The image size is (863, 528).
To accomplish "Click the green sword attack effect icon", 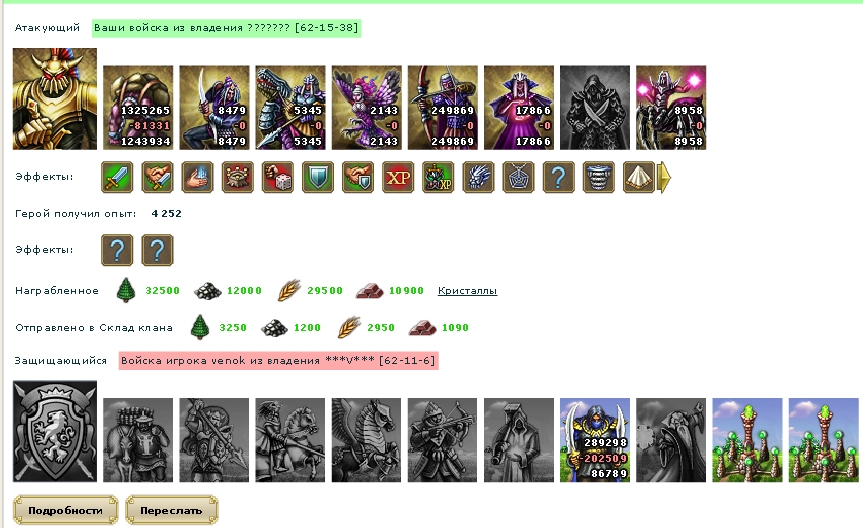I will (117, 177).
